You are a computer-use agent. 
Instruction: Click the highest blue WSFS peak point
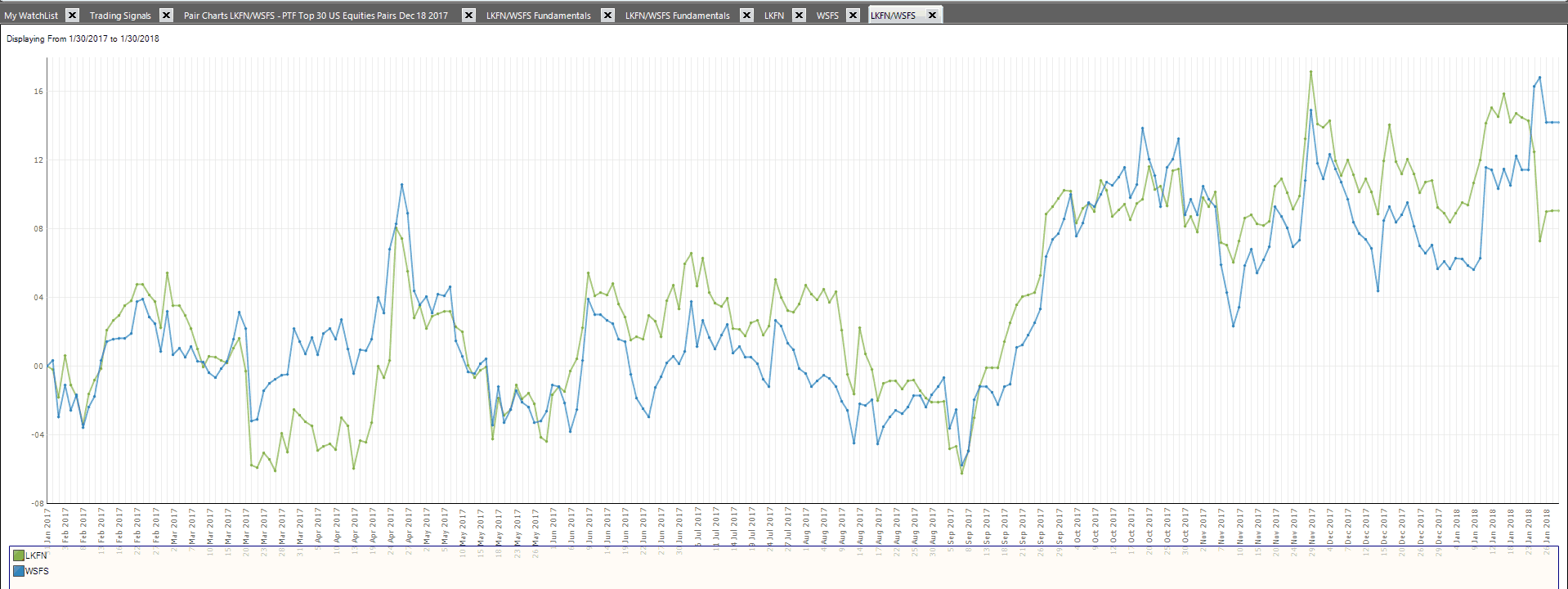coord(1539,78)
